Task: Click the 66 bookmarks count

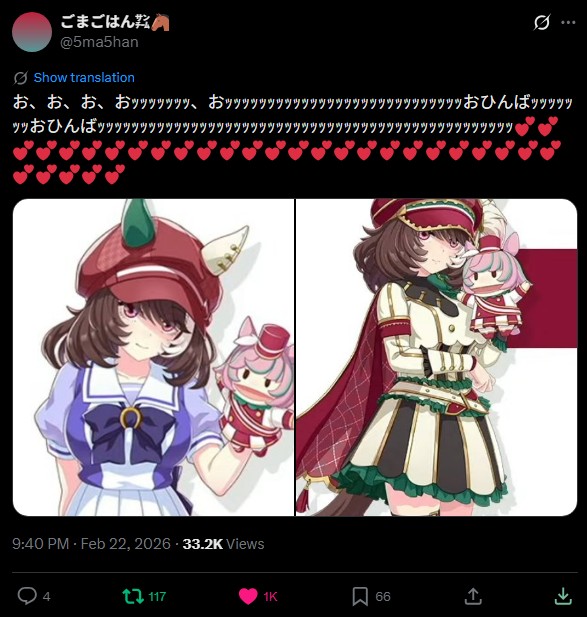Action: tap(383, 597)
